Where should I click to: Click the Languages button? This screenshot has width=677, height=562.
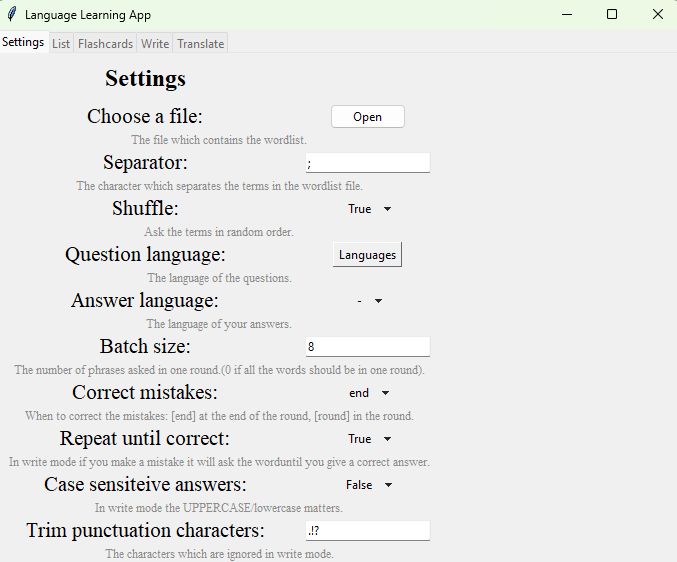(367, 255)
